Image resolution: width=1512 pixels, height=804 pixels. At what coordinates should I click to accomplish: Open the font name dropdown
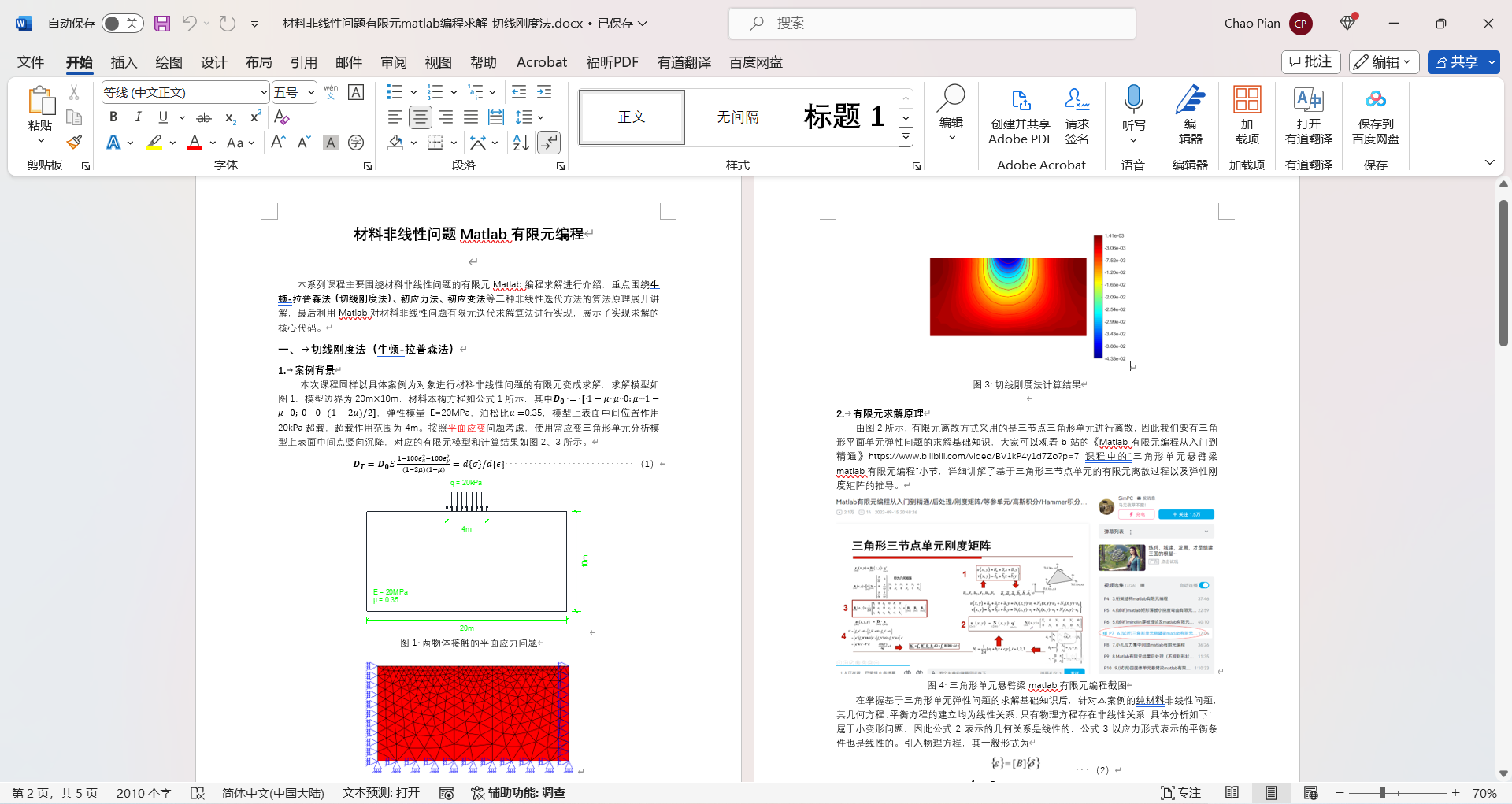coord(263,93)
